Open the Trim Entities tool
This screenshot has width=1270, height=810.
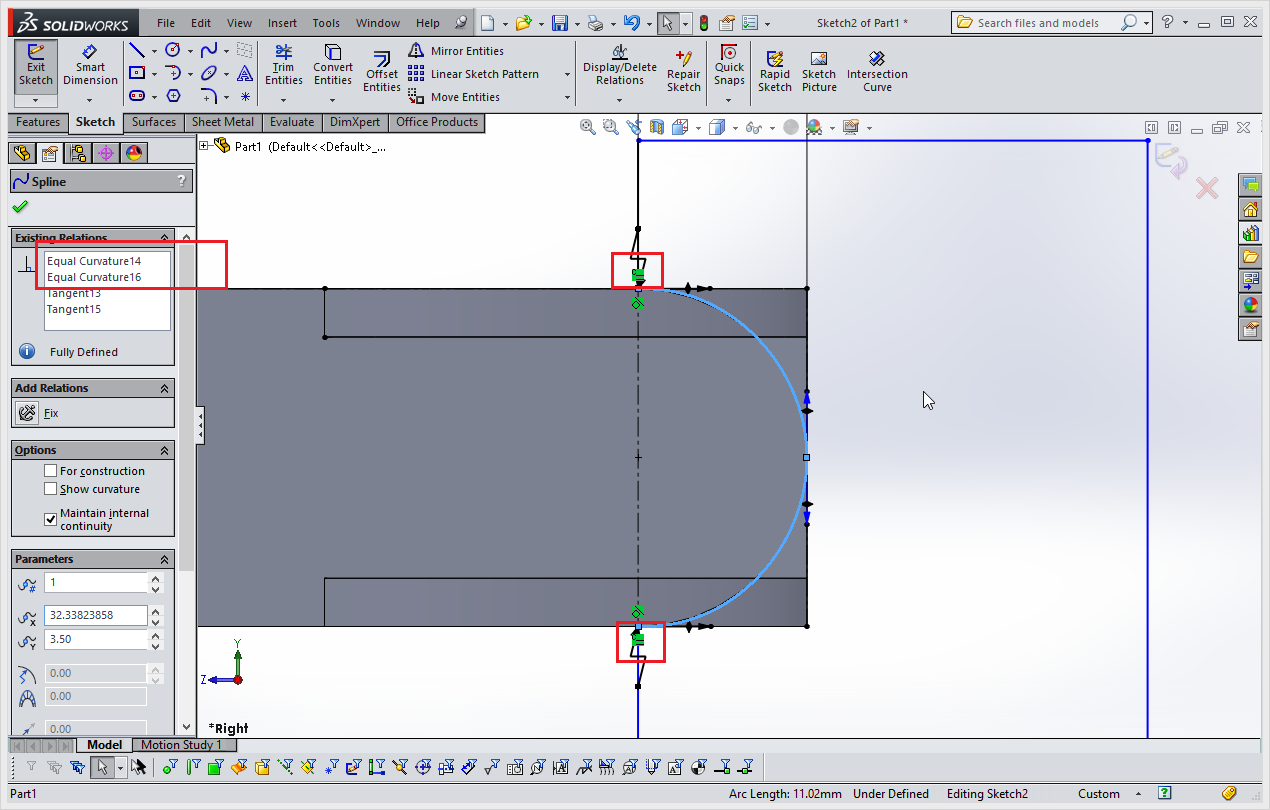pyautogui.click(x=284, y=66)
